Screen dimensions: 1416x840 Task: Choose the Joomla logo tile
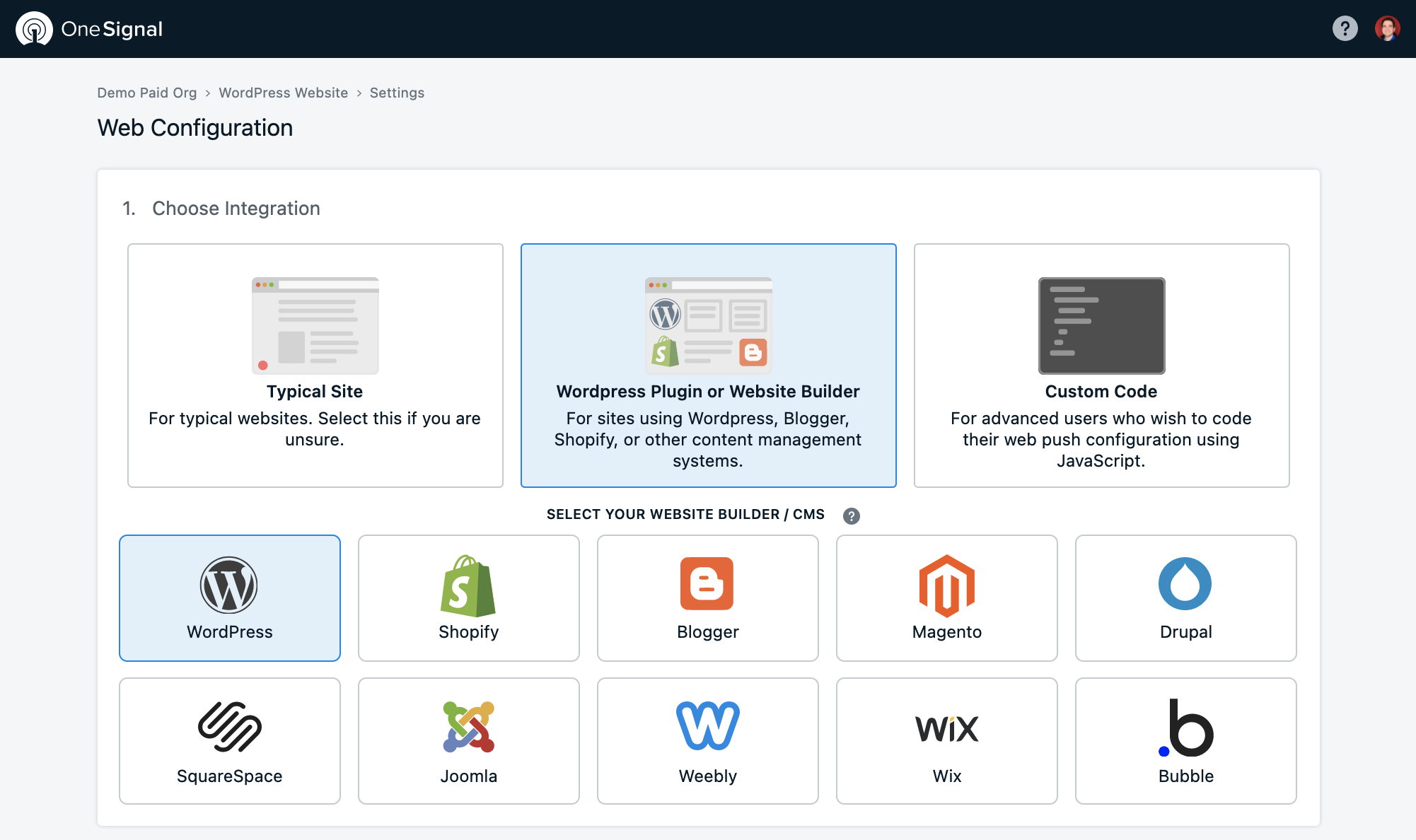pos(468,741)
